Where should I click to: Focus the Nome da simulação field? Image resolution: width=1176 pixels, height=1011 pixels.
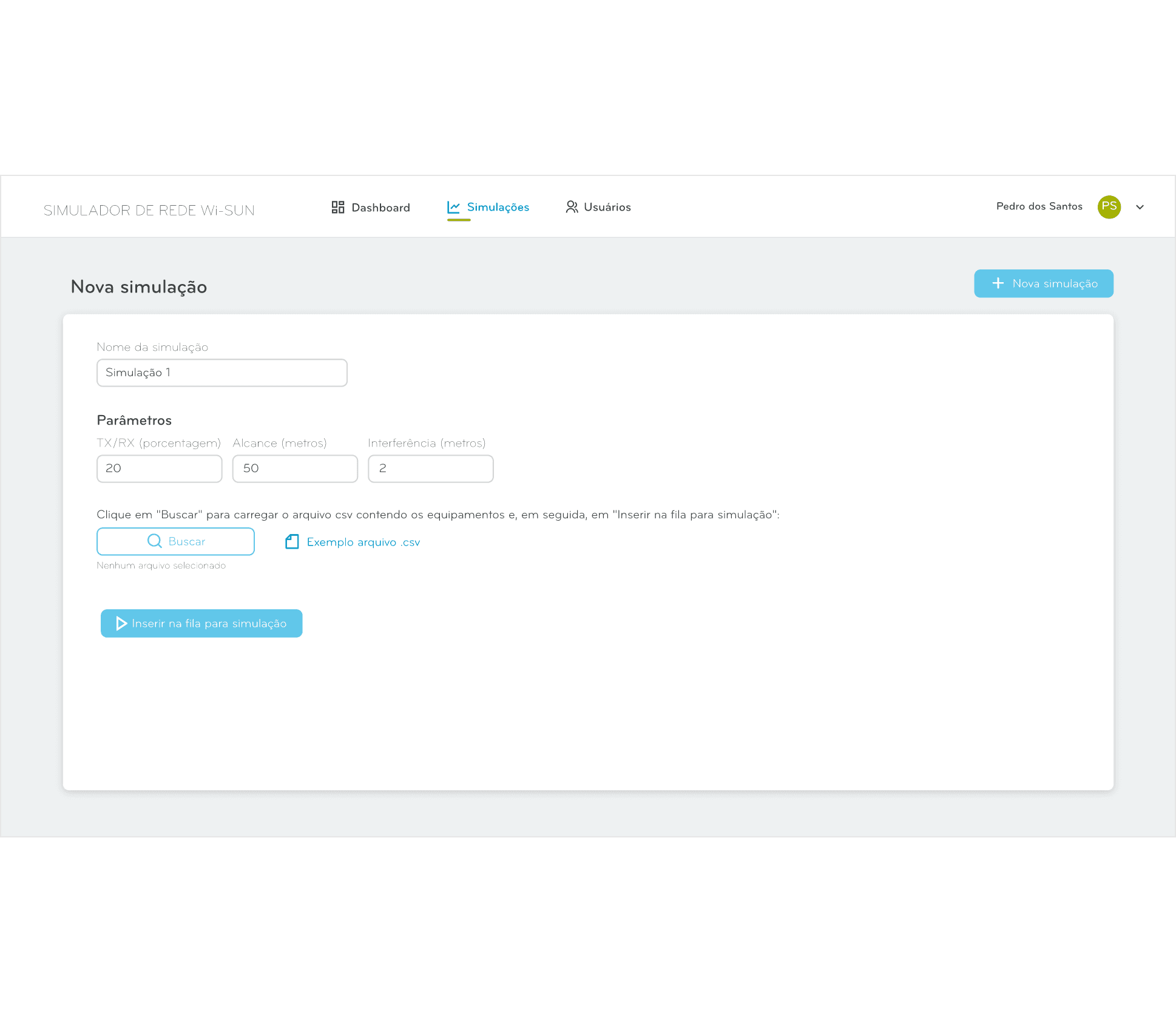click(x=221, y=373)
